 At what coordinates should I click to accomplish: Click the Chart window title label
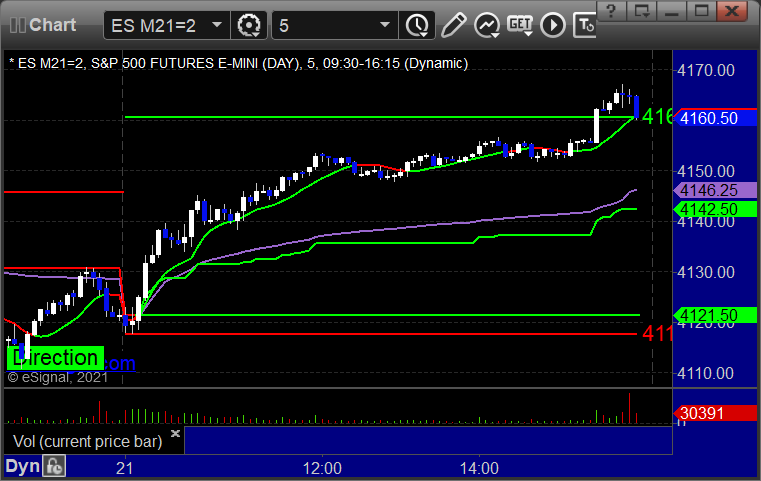point(52,25)
